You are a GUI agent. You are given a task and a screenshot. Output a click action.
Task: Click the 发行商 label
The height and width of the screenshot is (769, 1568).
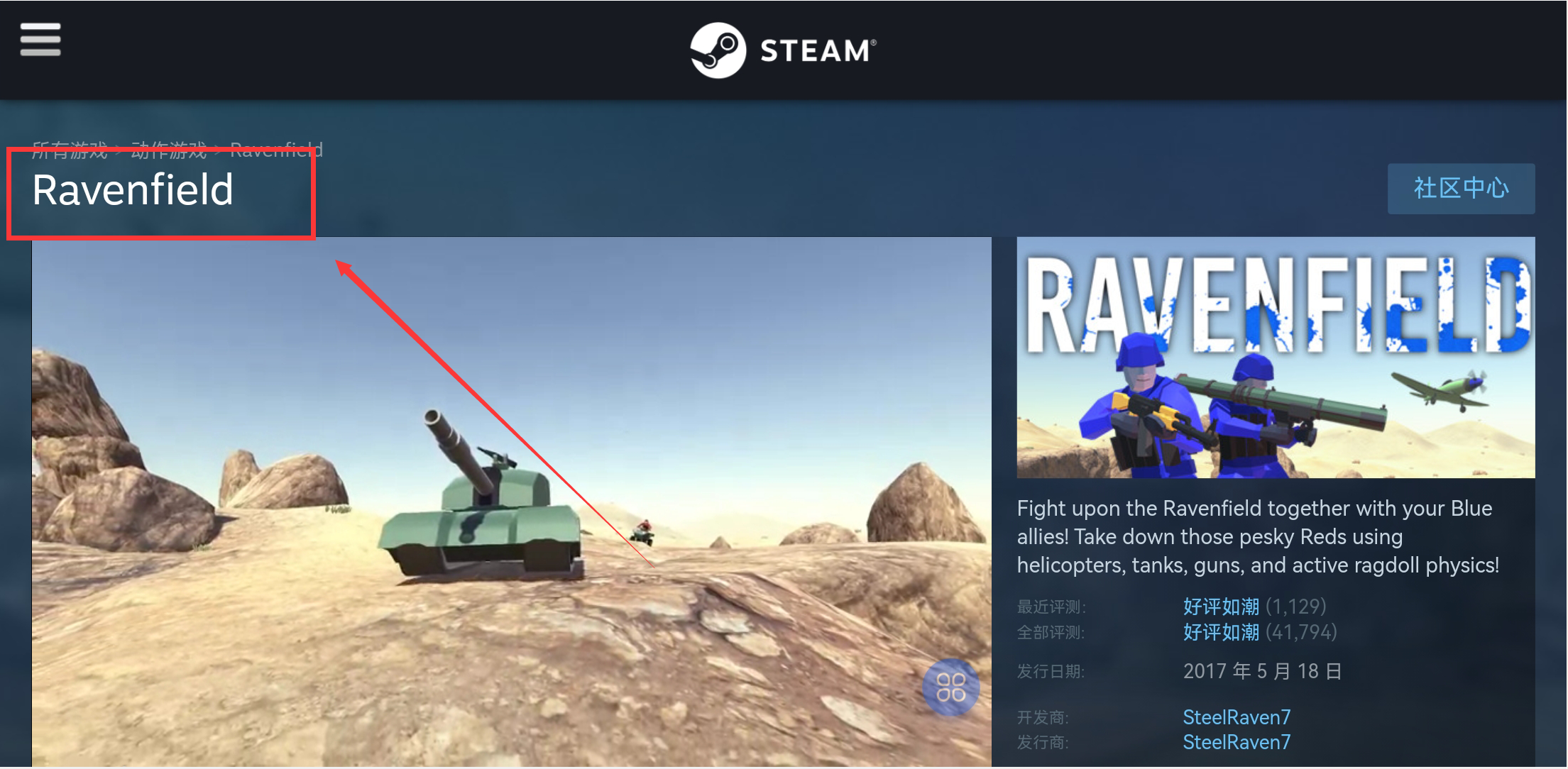(1043, 742)
